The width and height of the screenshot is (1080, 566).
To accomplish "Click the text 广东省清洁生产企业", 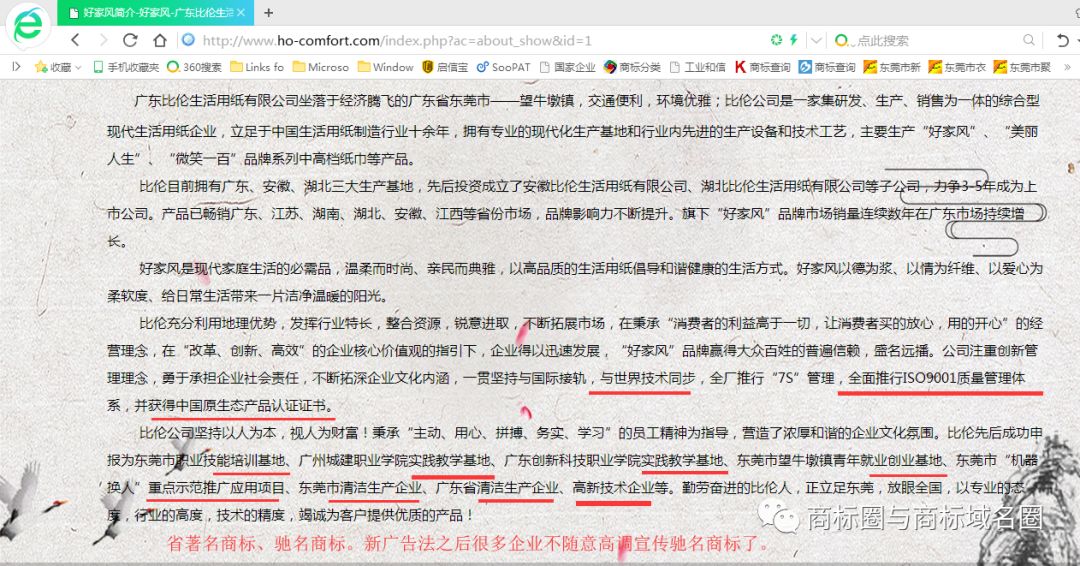I will [497, 488].
